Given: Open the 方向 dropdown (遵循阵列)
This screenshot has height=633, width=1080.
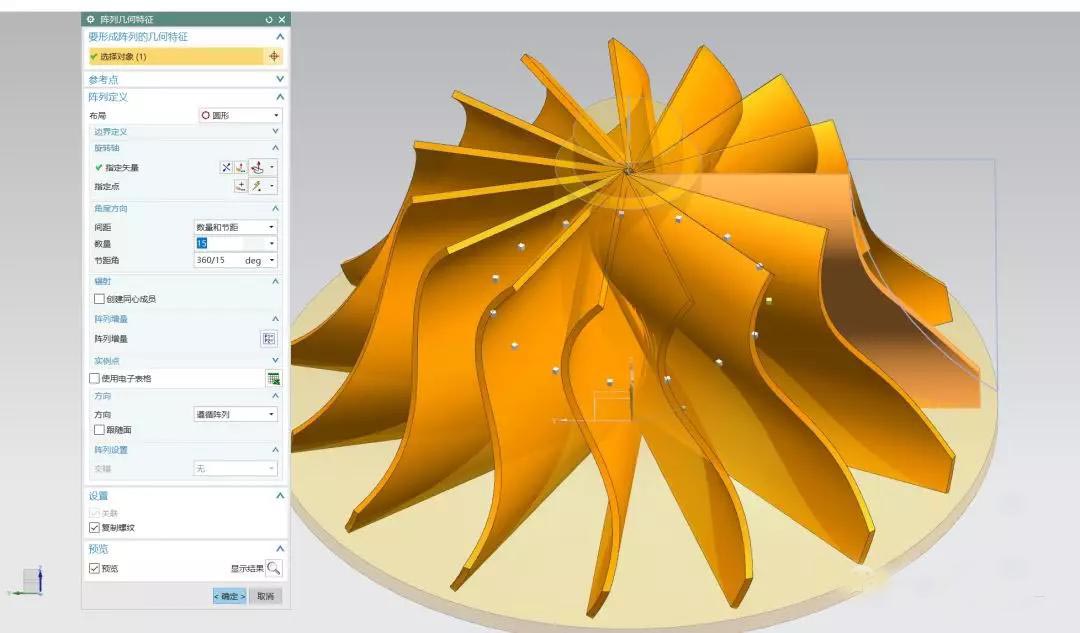Looking at the screenshot, I should click(x=235, y=414).
